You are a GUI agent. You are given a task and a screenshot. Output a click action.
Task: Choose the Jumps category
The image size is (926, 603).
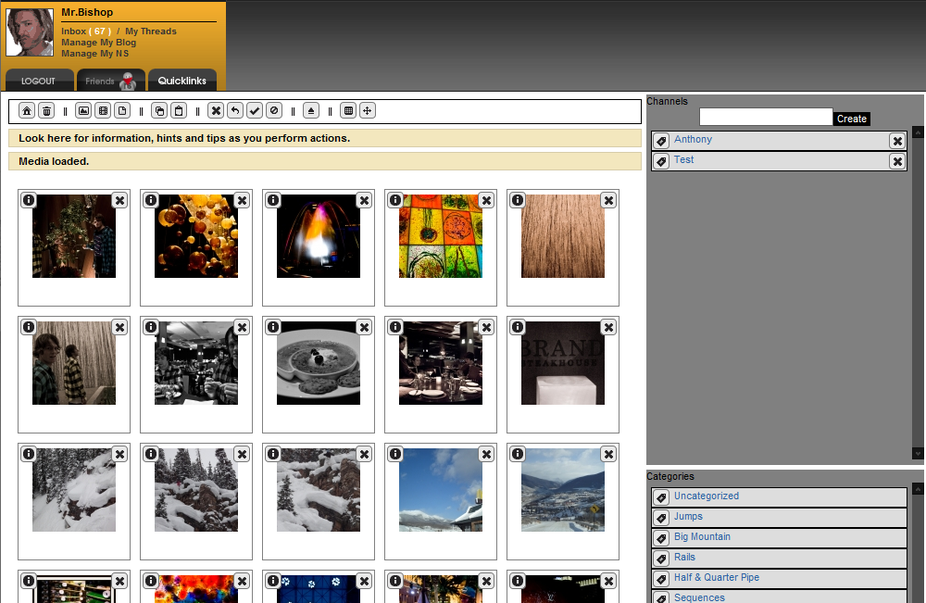click(689, 516)
